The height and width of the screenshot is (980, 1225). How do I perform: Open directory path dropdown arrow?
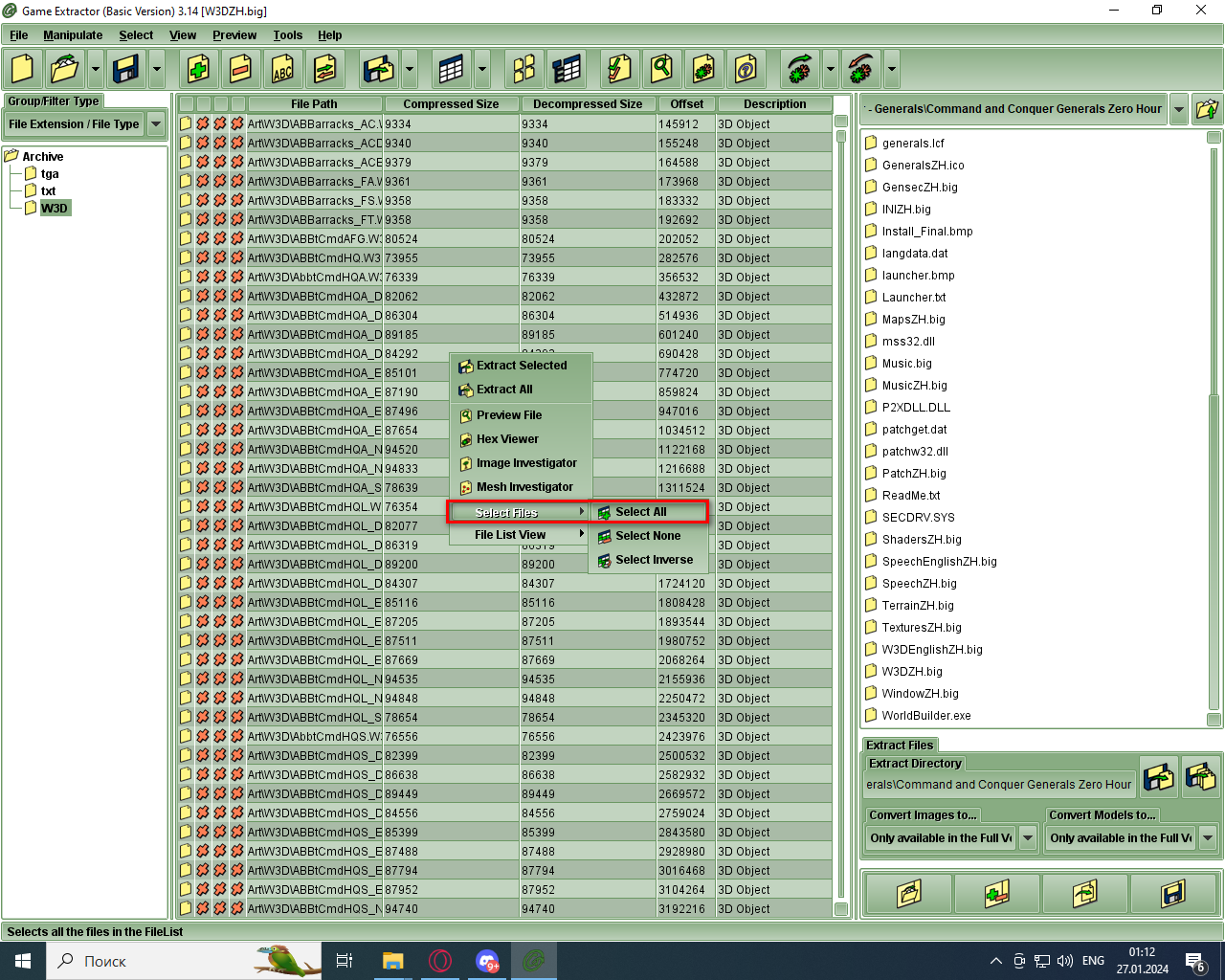tap(1179, 109)
